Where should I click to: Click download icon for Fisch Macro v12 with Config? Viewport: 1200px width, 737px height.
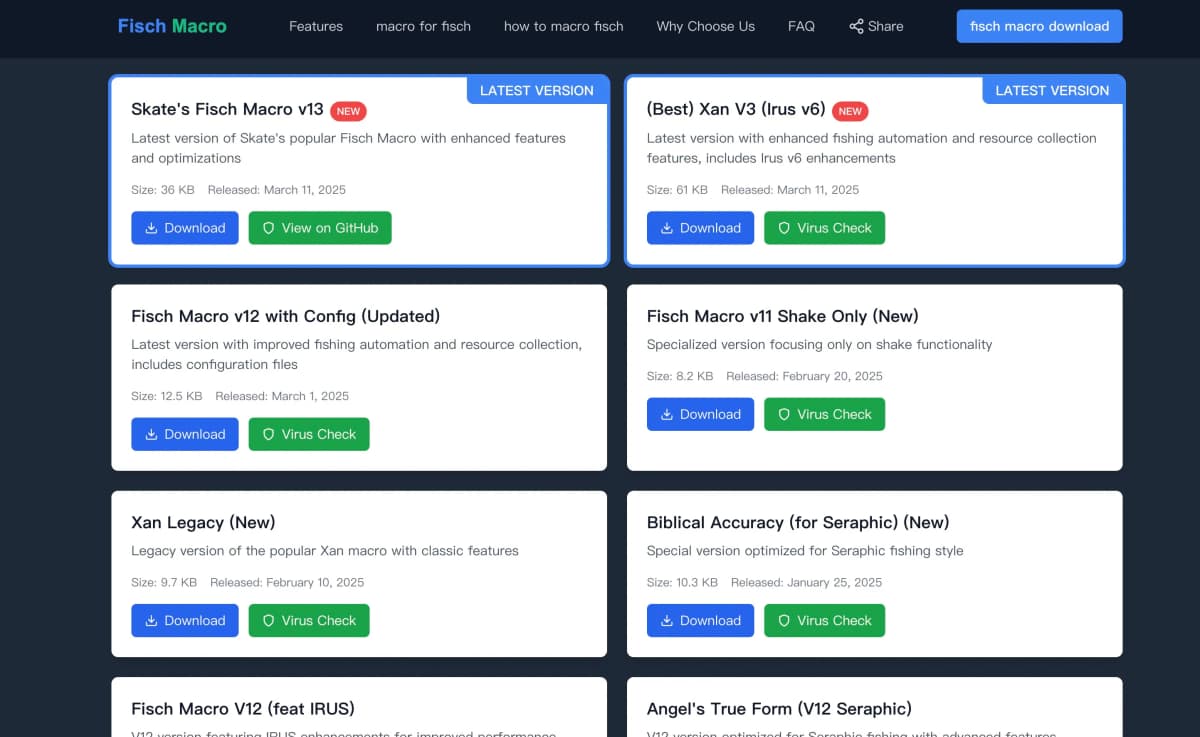152,434
